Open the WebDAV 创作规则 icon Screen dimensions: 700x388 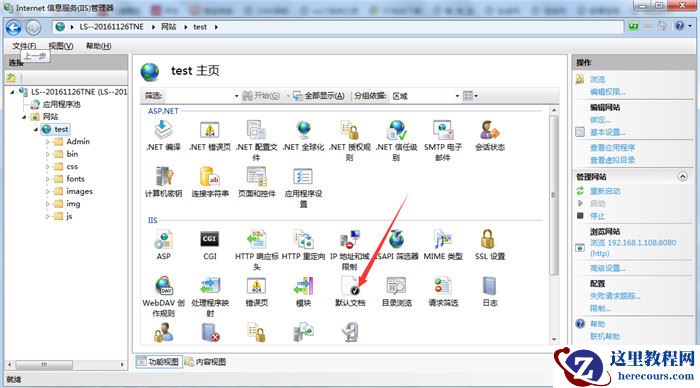coord(163,286)
